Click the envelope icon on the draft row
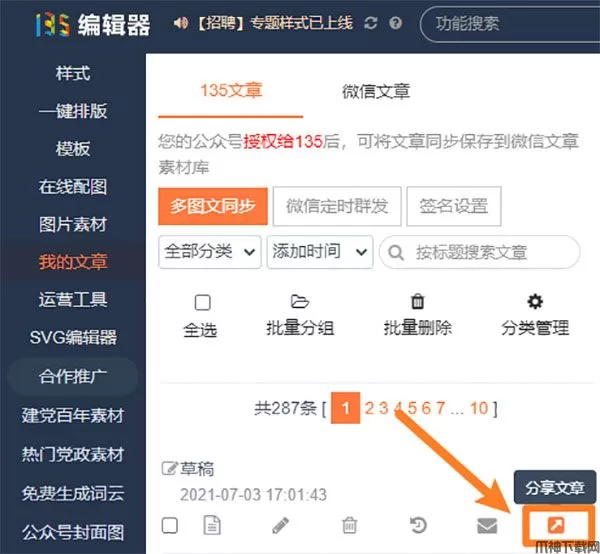The image size is (600, 554). click(x=487, y=525)
